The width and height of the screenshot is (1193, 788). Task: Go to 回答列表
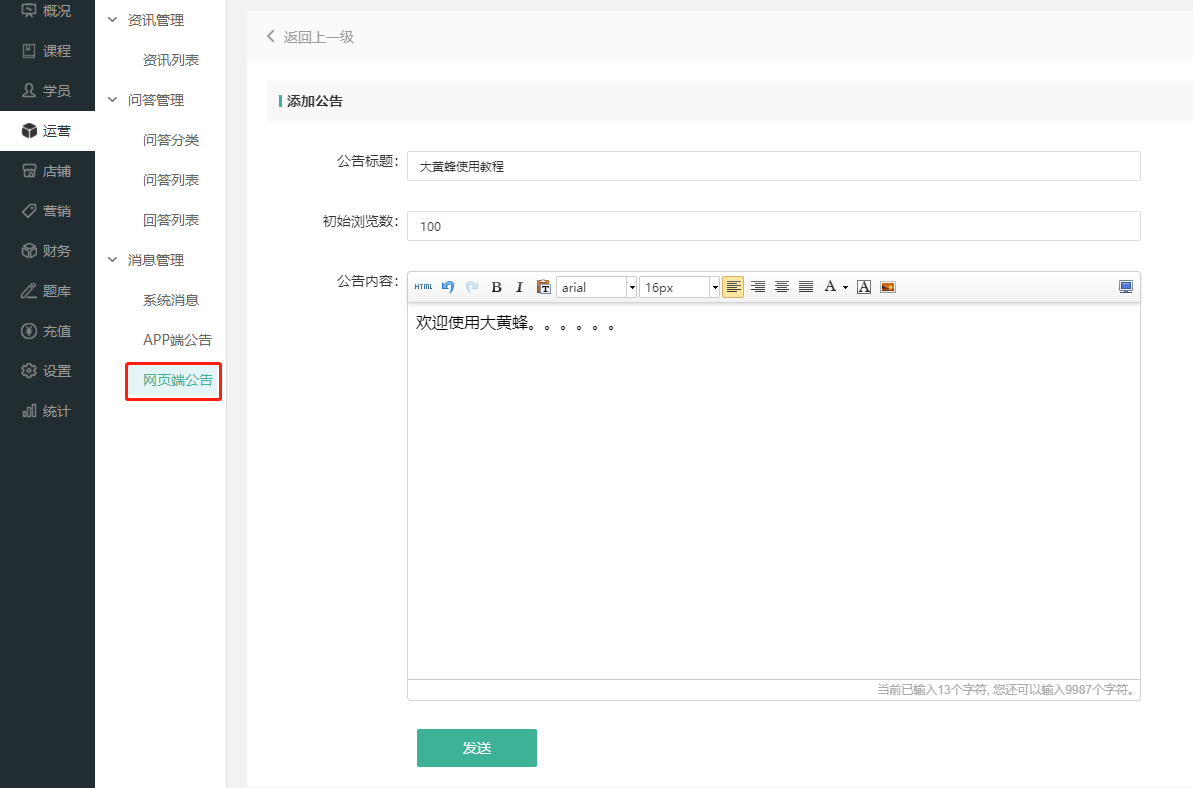pyautogui.click(x=171, y=220)
